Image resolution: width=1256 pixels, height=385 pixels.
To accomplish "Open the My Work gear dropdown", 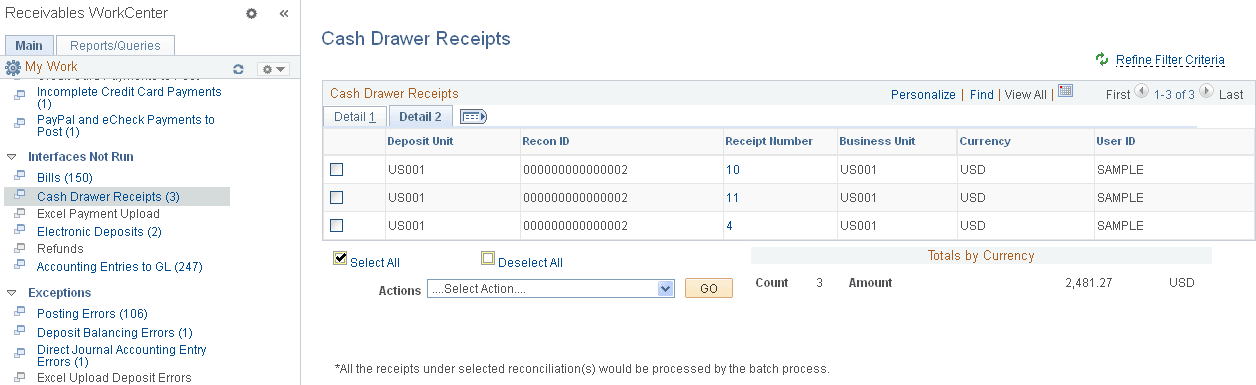I will 273,69.
